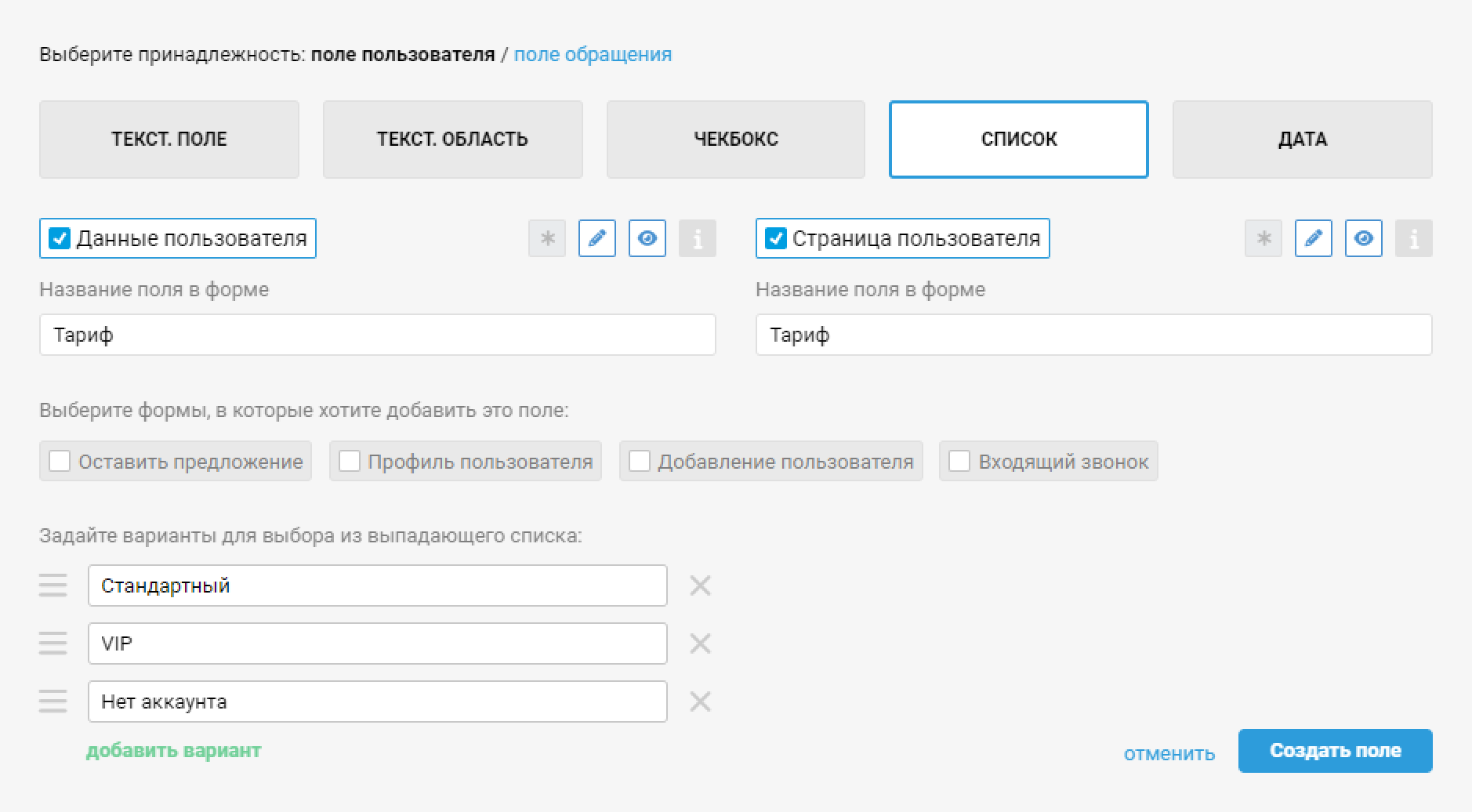Click the asterisk required icon beside Страница пользователя
Image resolution: width=1472 pixels, height=812 pixels.
click(x=1264, y=238)
